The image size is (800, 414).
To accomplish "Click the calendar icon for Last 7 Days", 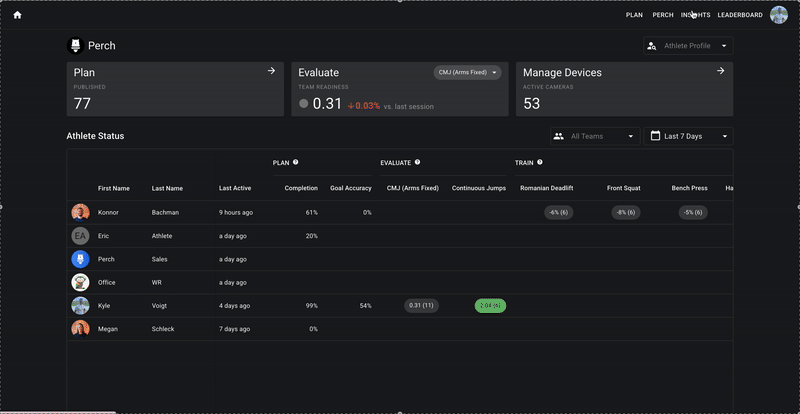I will click(656, 136).
